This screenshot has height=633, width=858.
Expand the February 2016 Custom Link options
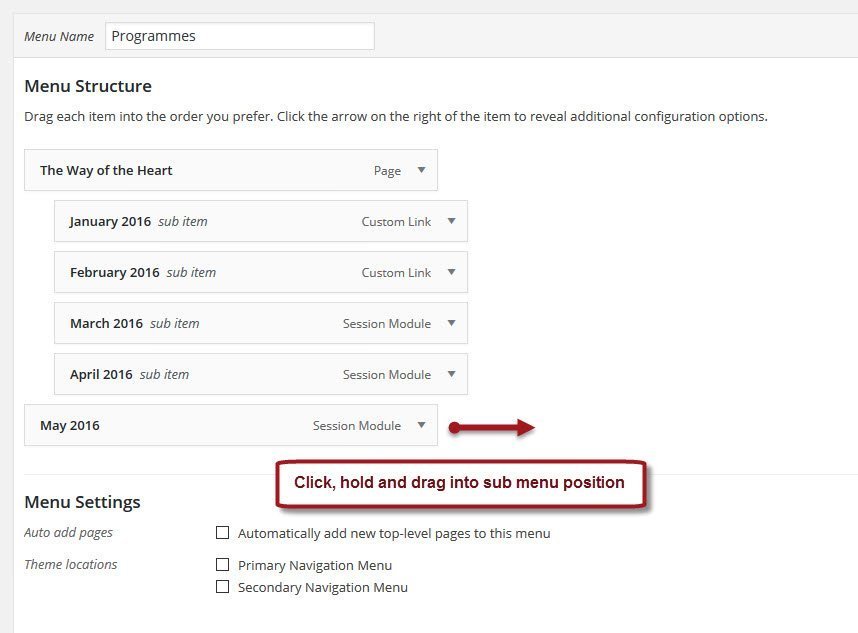450,272
